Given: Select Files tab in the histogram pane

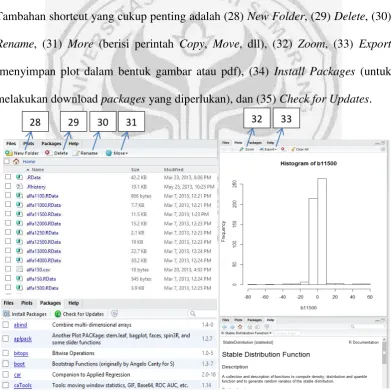Looking at the screenshot, I should pos(226,143).
